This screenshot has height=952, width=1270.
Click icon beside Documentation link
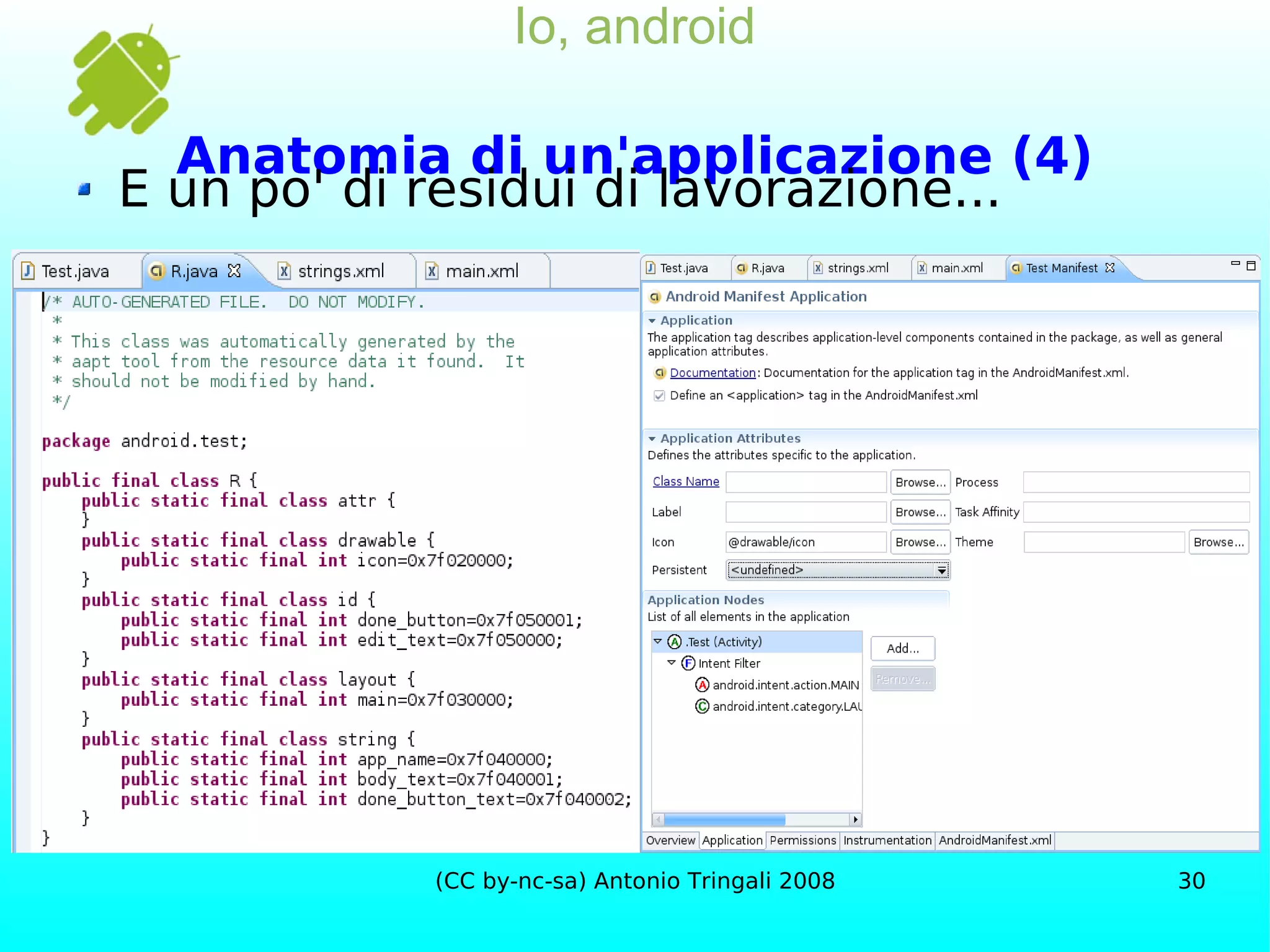660,373
